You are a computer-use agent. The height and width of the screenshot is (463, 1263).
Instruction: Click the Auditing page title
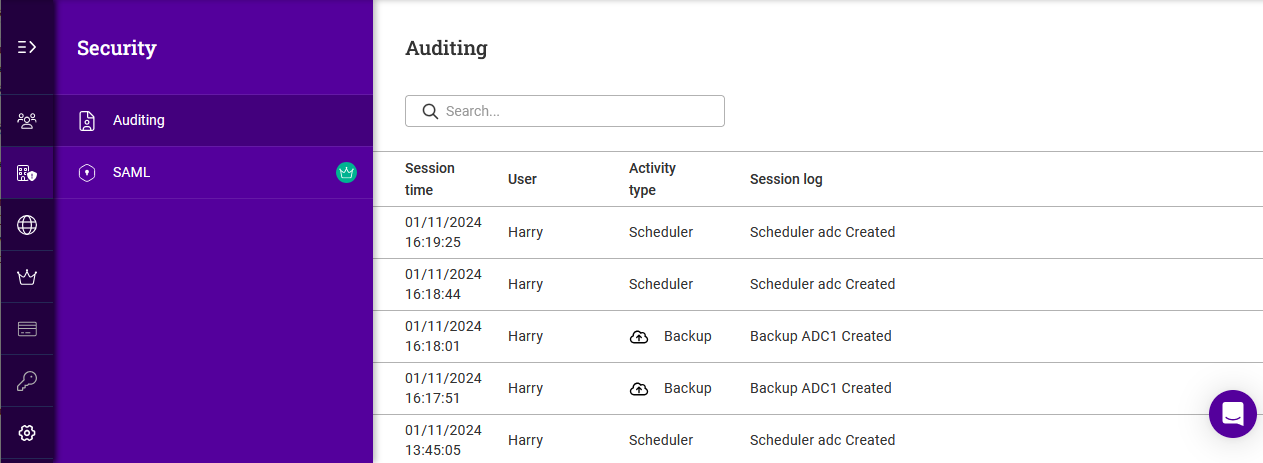point(446,47)
